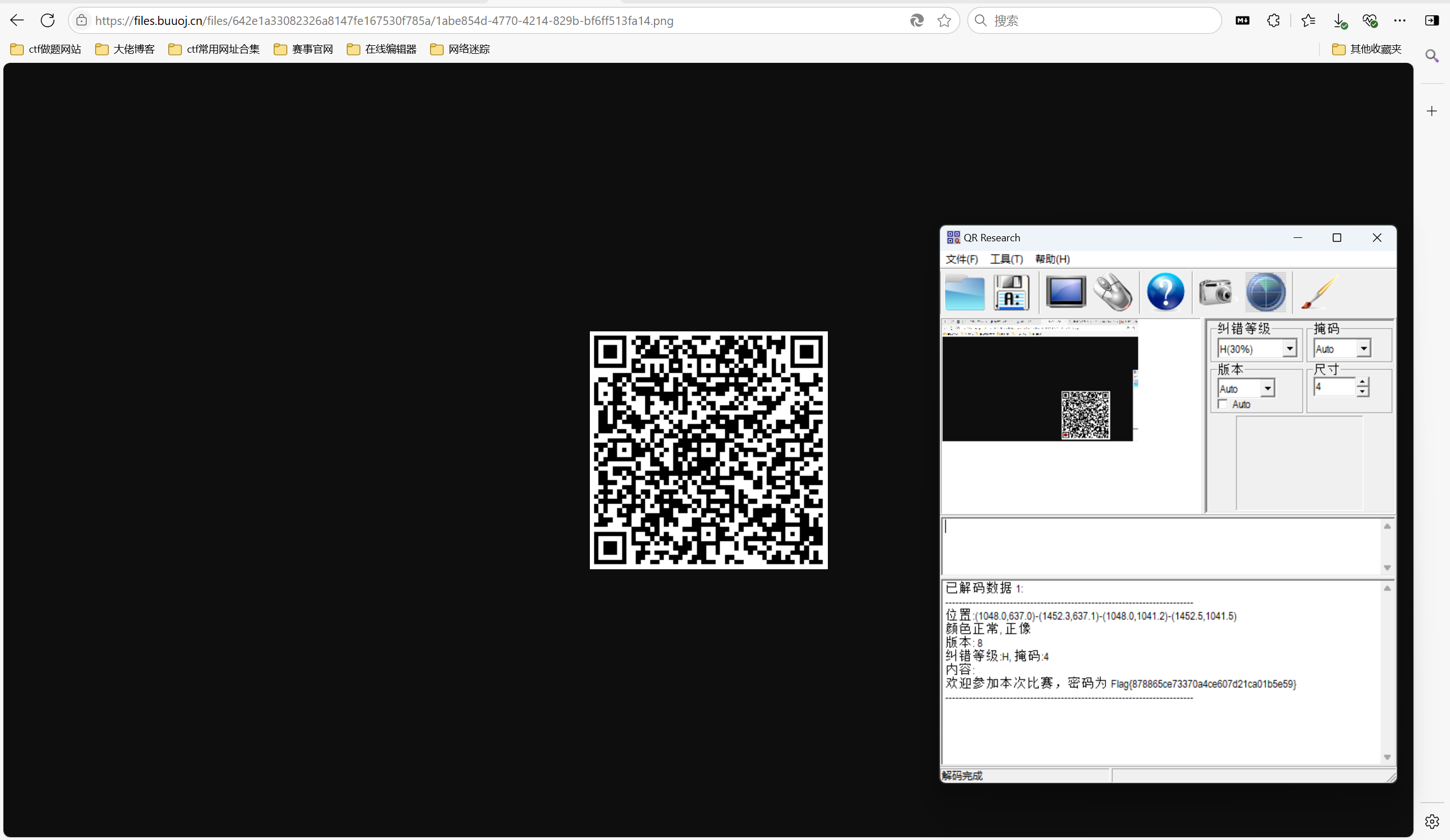
Task: Click the QR Research save floppy icon
Action: [x=1011, y=292]
